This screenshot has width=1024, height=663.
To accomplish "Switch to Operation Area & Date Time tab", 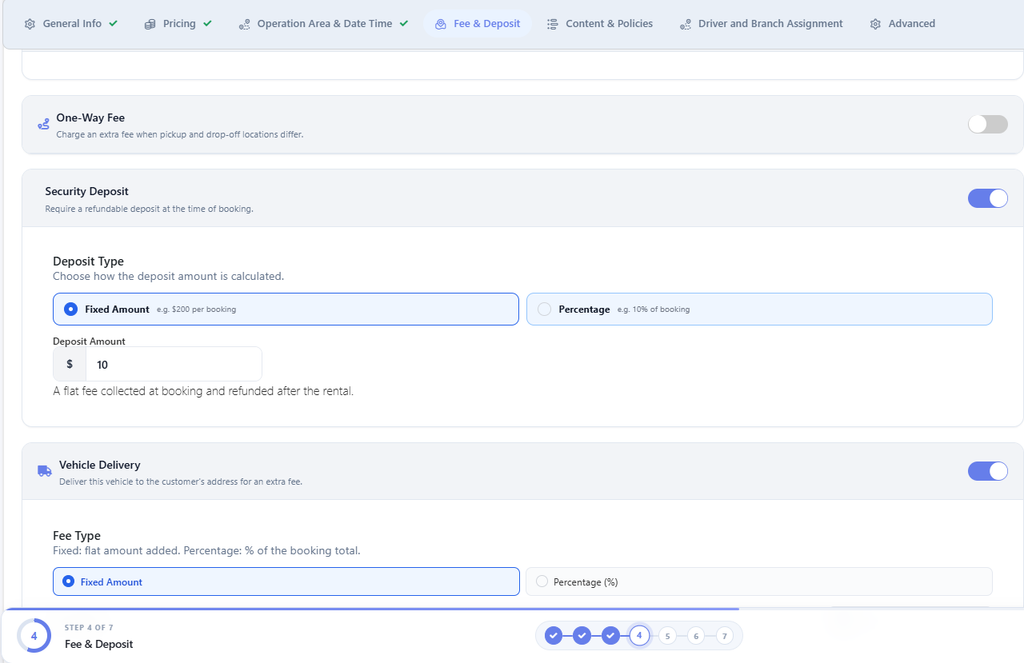I will pos(323,24).
